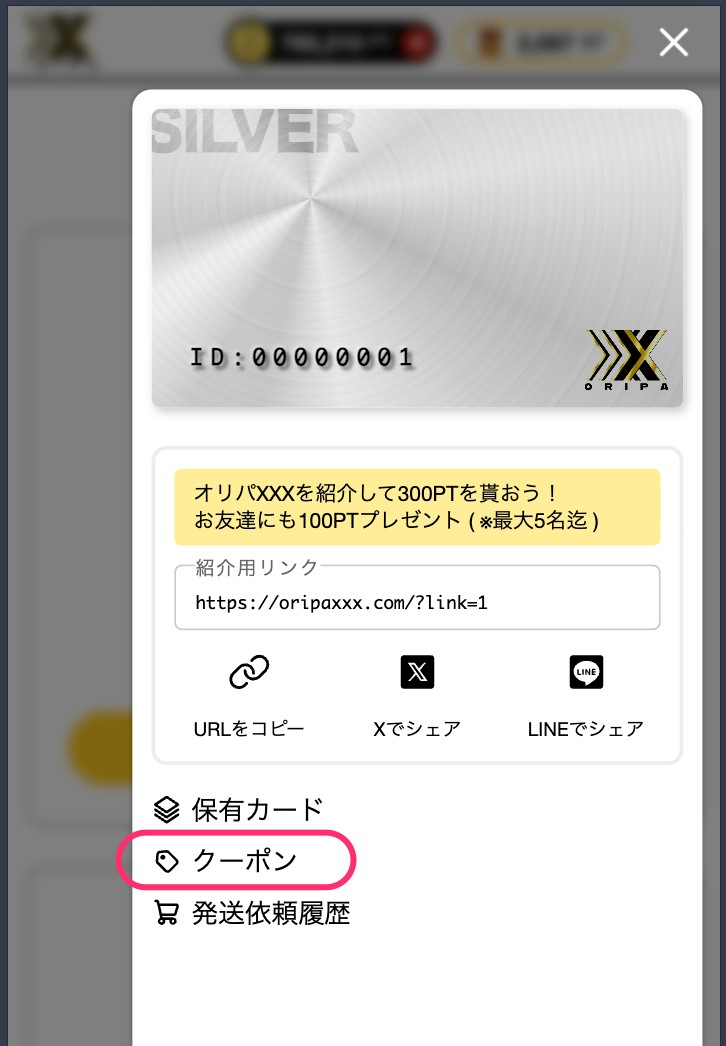This screenshot has width=726, height=1046.
Task: Open the 保有カード menu item
Action: pos(239,810)
